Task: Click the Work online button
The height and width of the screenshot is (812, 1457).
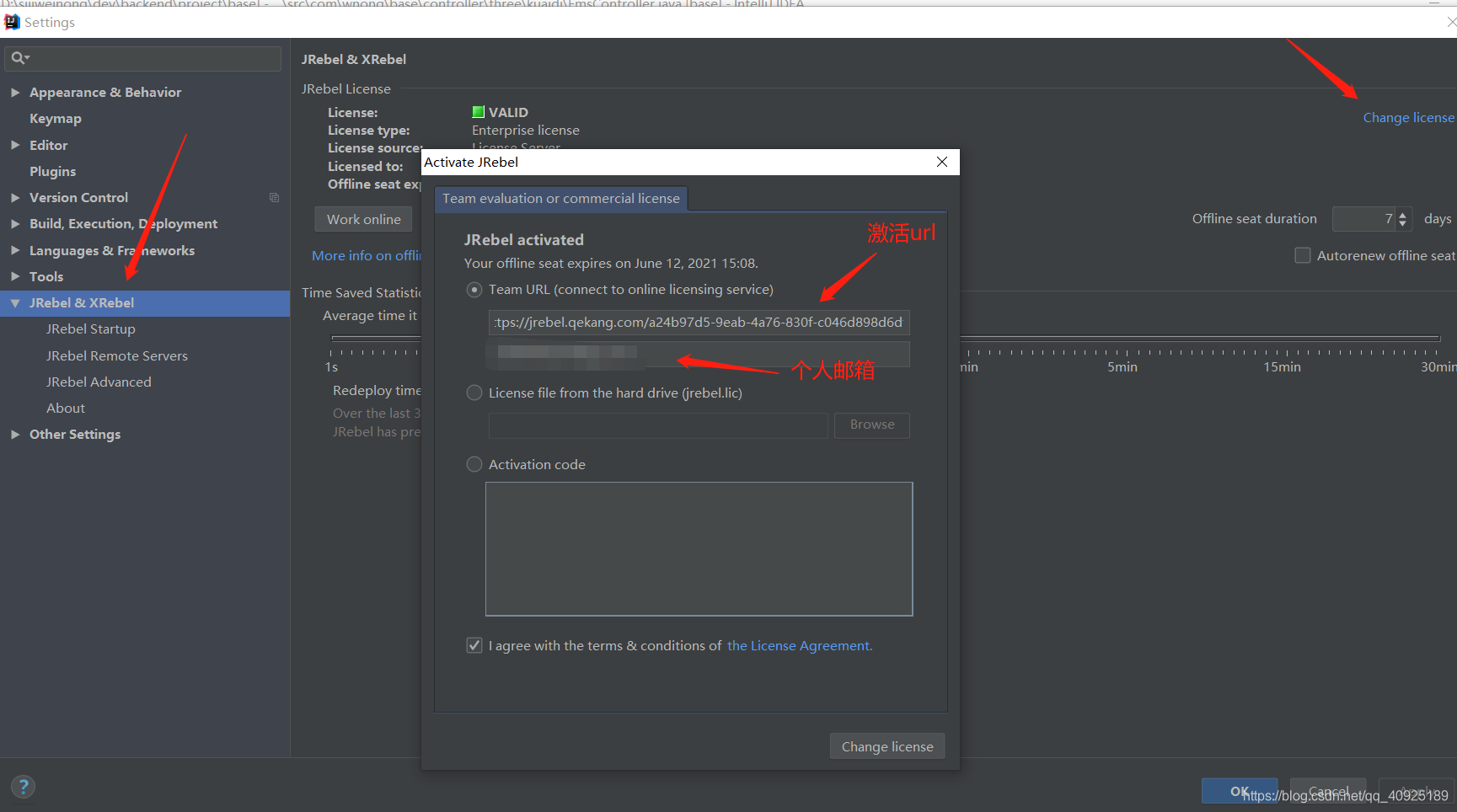Action: tap(364, 219)
